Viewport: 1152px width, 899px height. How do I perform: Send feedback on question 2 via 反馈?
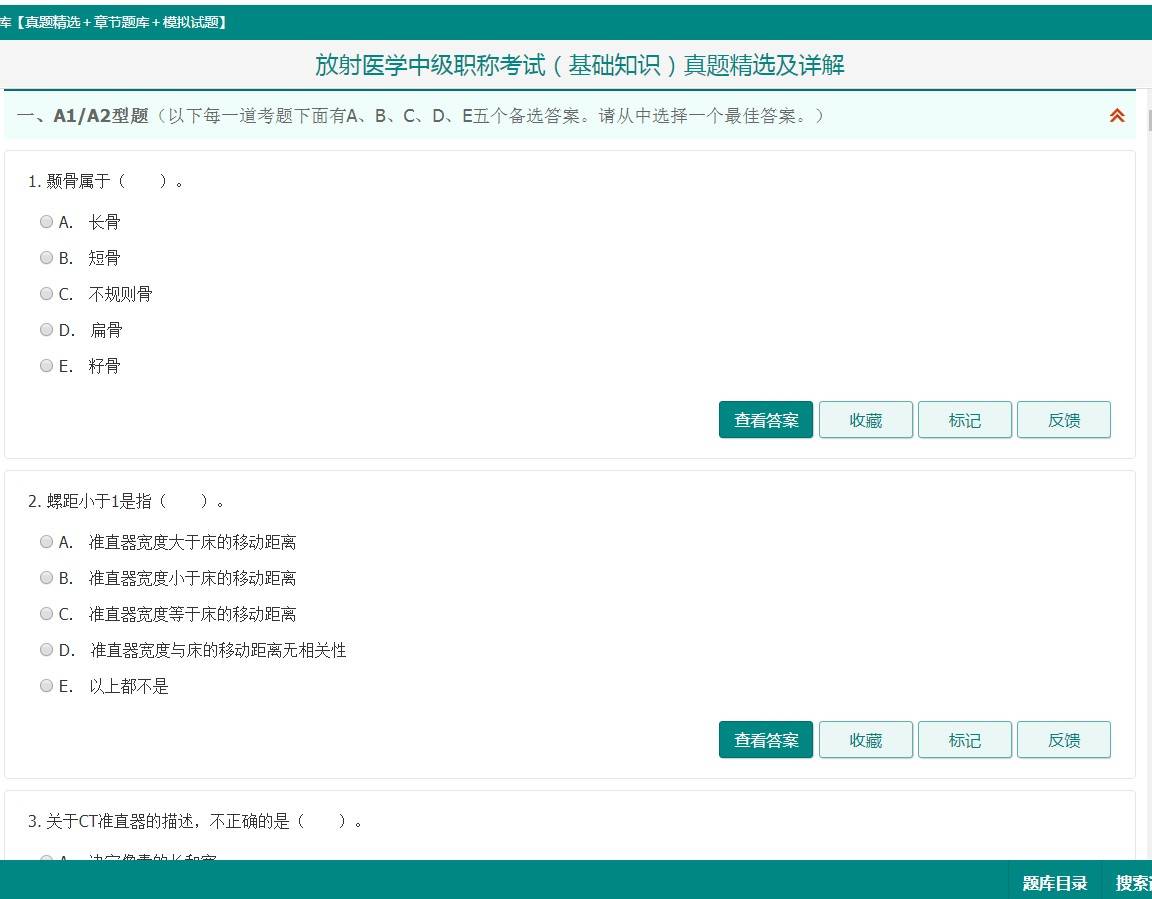pos(1064,740)
